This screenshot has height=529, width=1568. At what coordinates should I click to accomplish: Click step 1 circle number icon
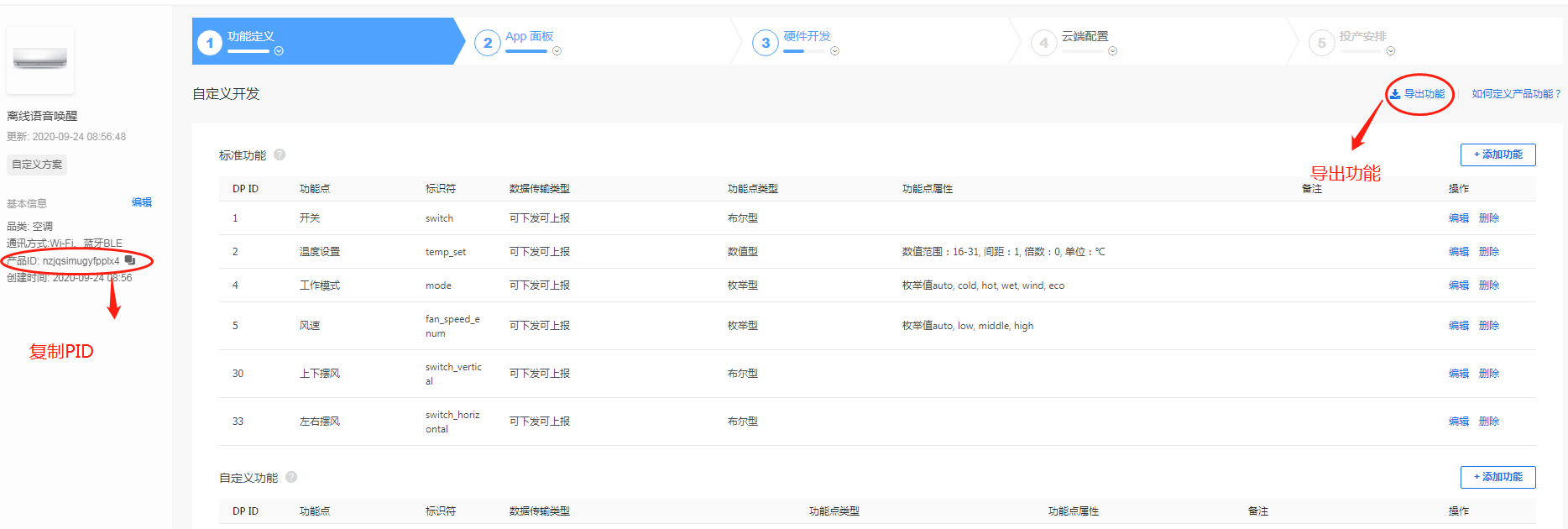[210, 43]
